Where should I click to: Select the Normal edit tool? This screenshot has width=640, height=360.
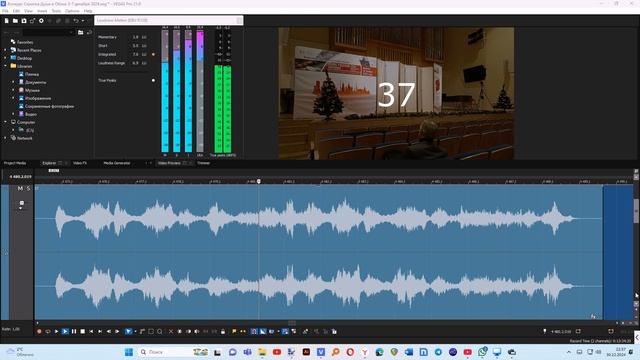[x=128, y=331]
